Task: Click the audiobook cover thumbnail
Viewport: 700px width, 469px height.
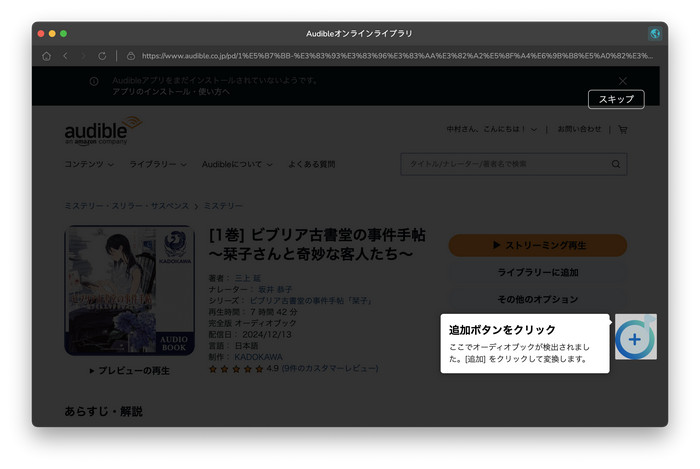Action: click(129, 291)
